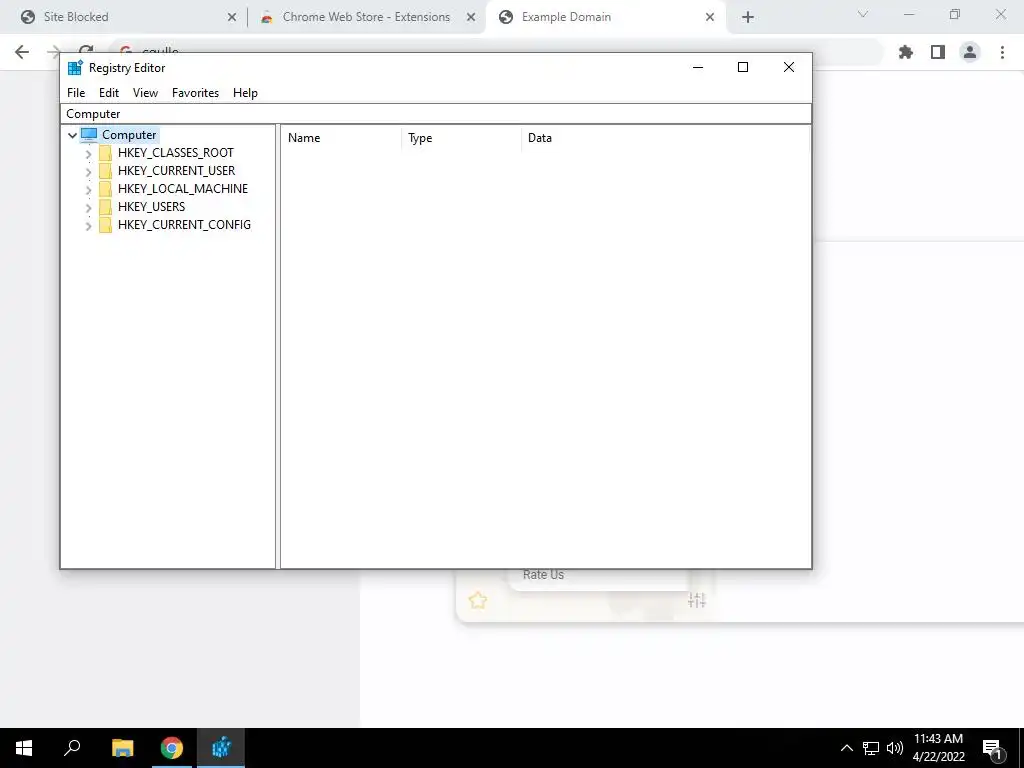Open File Explorer from the taskbar

[x=122, y=748]
